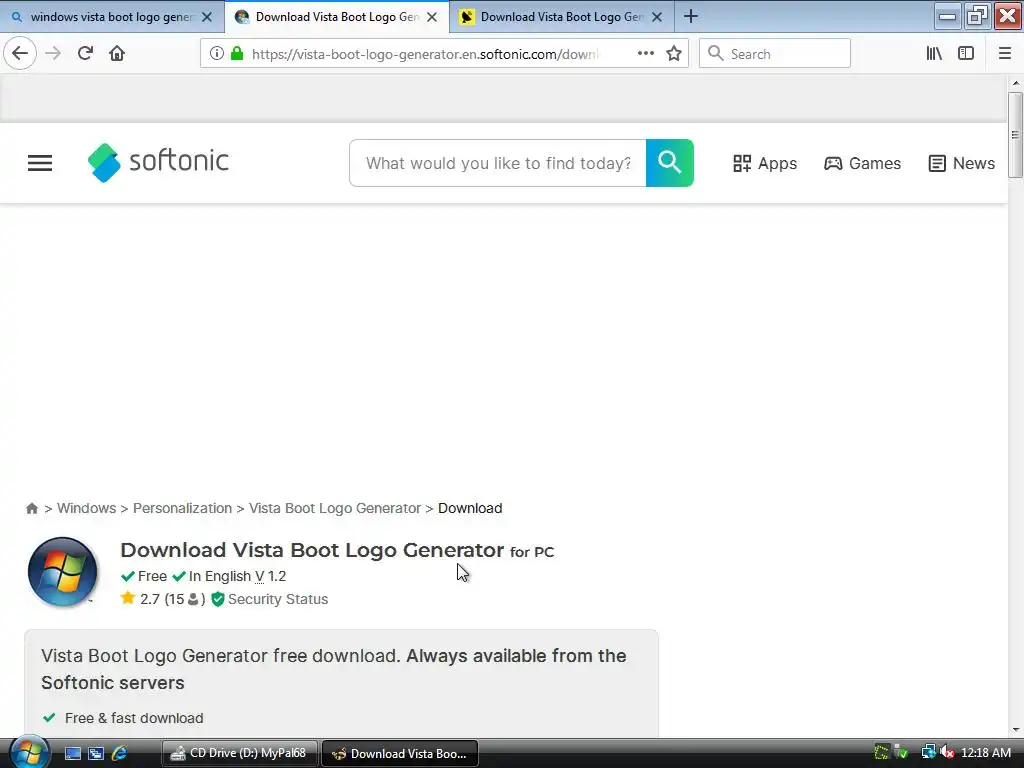The width and height of the screenshot is (1024, 768).
Task: Click the green padlock security icon
Action: point(237,54)
